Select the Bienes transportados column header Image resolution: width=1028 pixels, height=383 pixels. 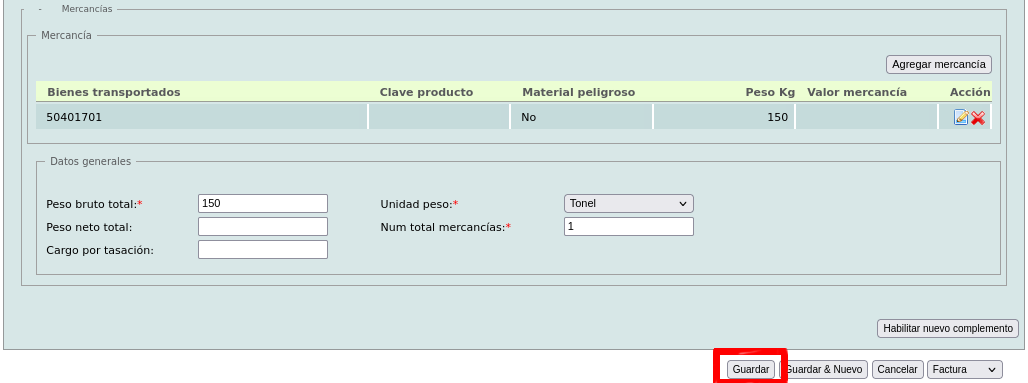coord(113,92)
